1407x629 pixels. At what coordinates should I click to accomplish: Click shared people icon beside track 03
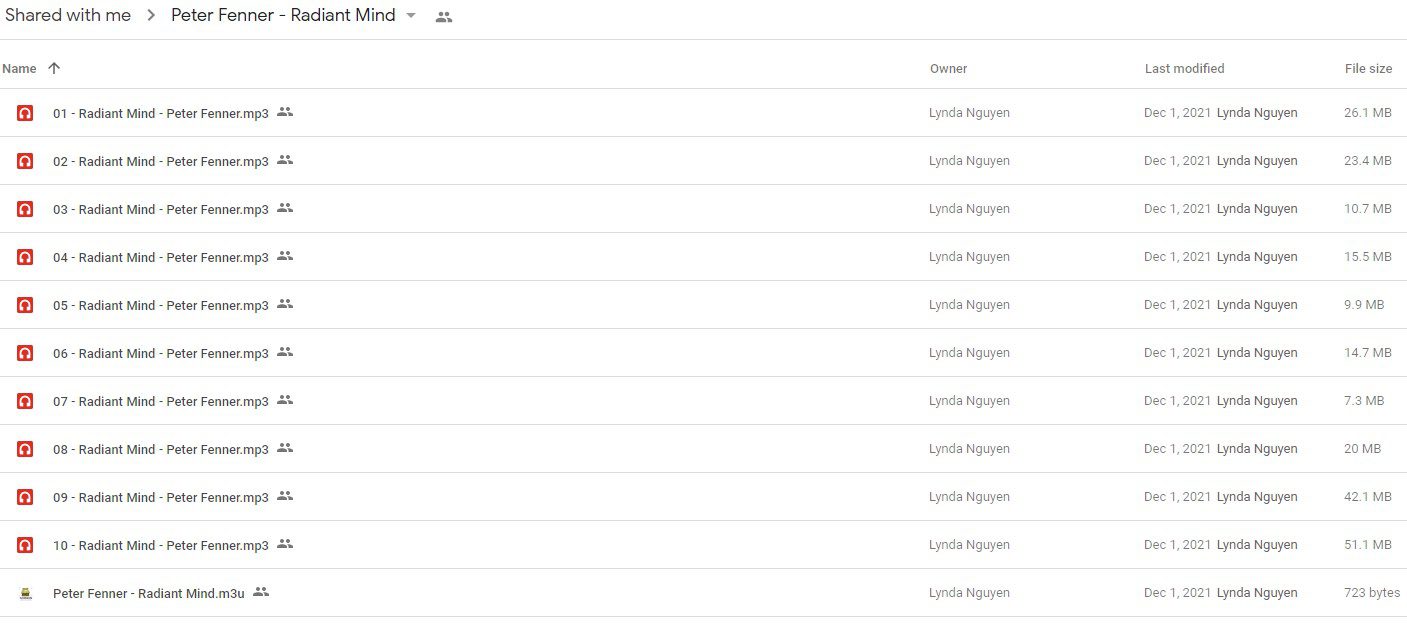(x=285, y=208)
